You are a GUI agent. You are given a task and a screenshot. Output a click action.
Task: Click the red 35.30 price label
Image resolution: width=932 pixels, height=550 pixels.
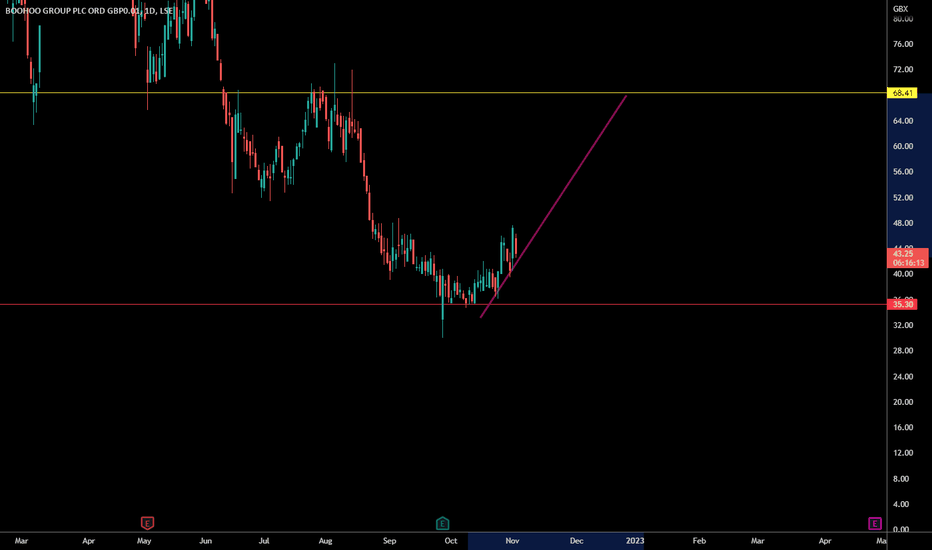902,304
